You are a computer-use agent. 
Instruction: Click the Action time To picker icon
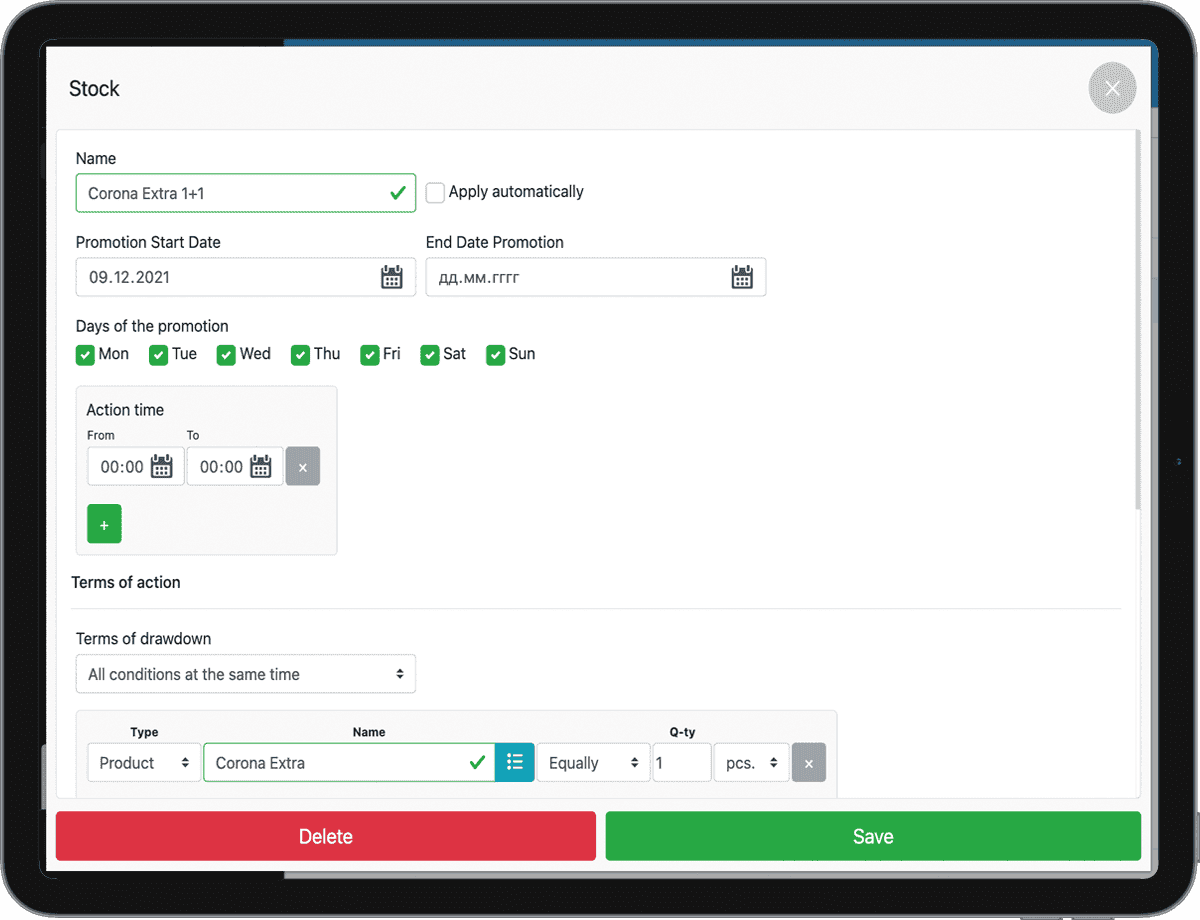[261, 467]
